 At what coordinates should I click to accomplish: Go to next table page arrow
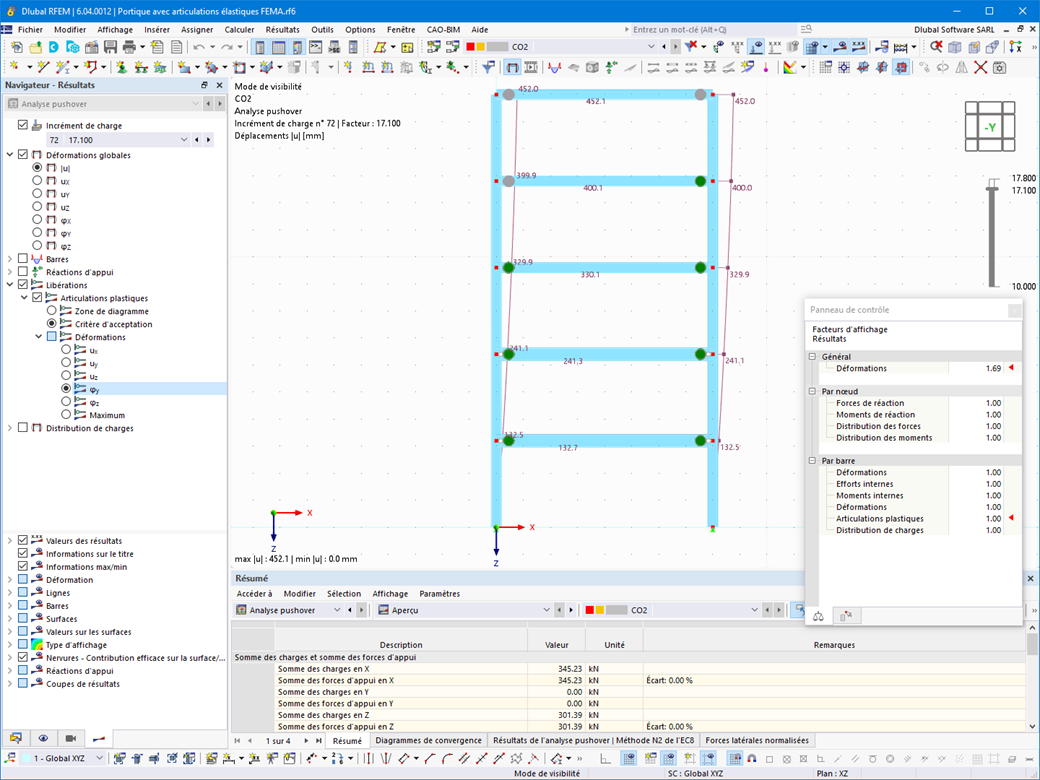point(306,740)
